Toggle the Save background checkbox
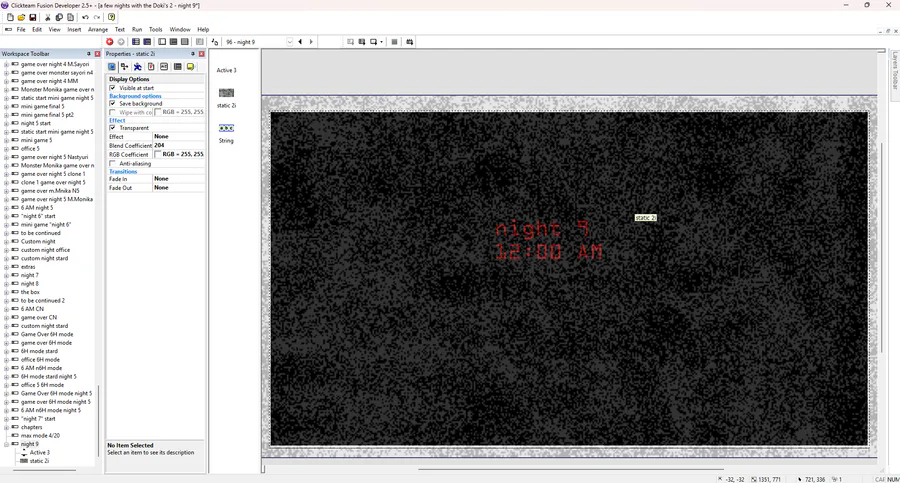The height and width of the screenshot is (483, 900). pos(112,103)
